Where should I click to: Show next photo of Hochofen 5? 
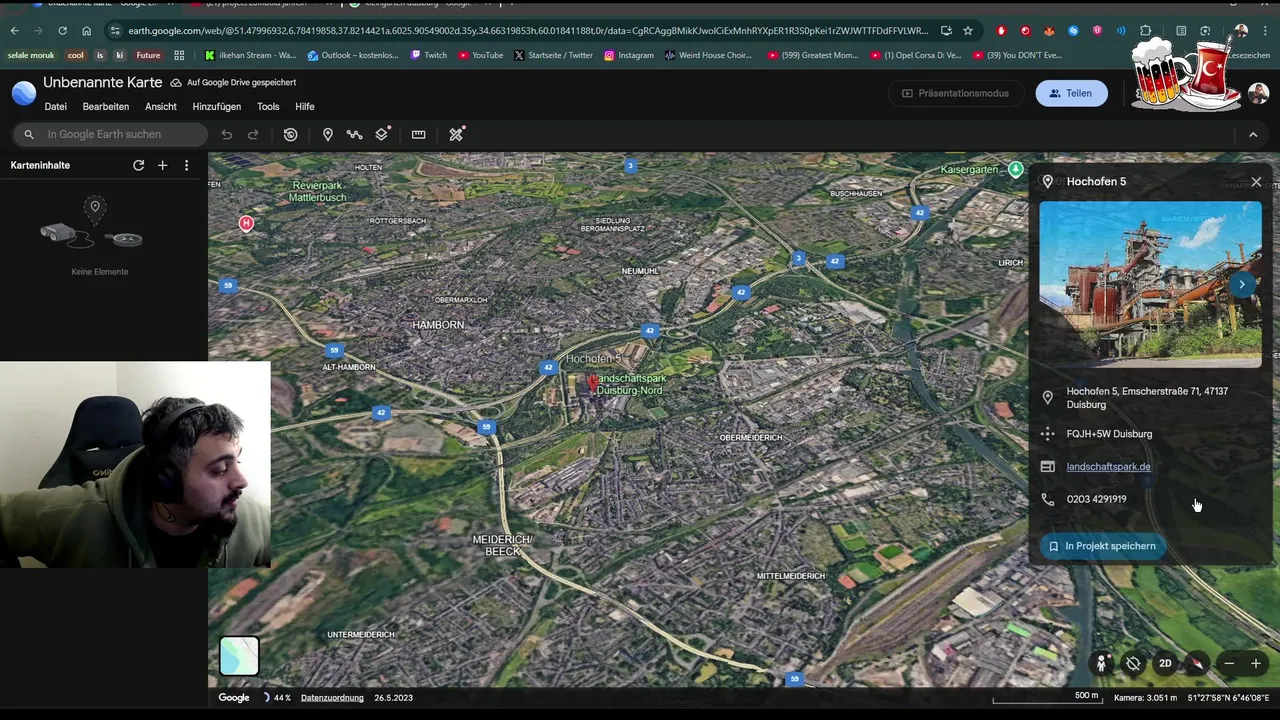(x=1241, y=284)
